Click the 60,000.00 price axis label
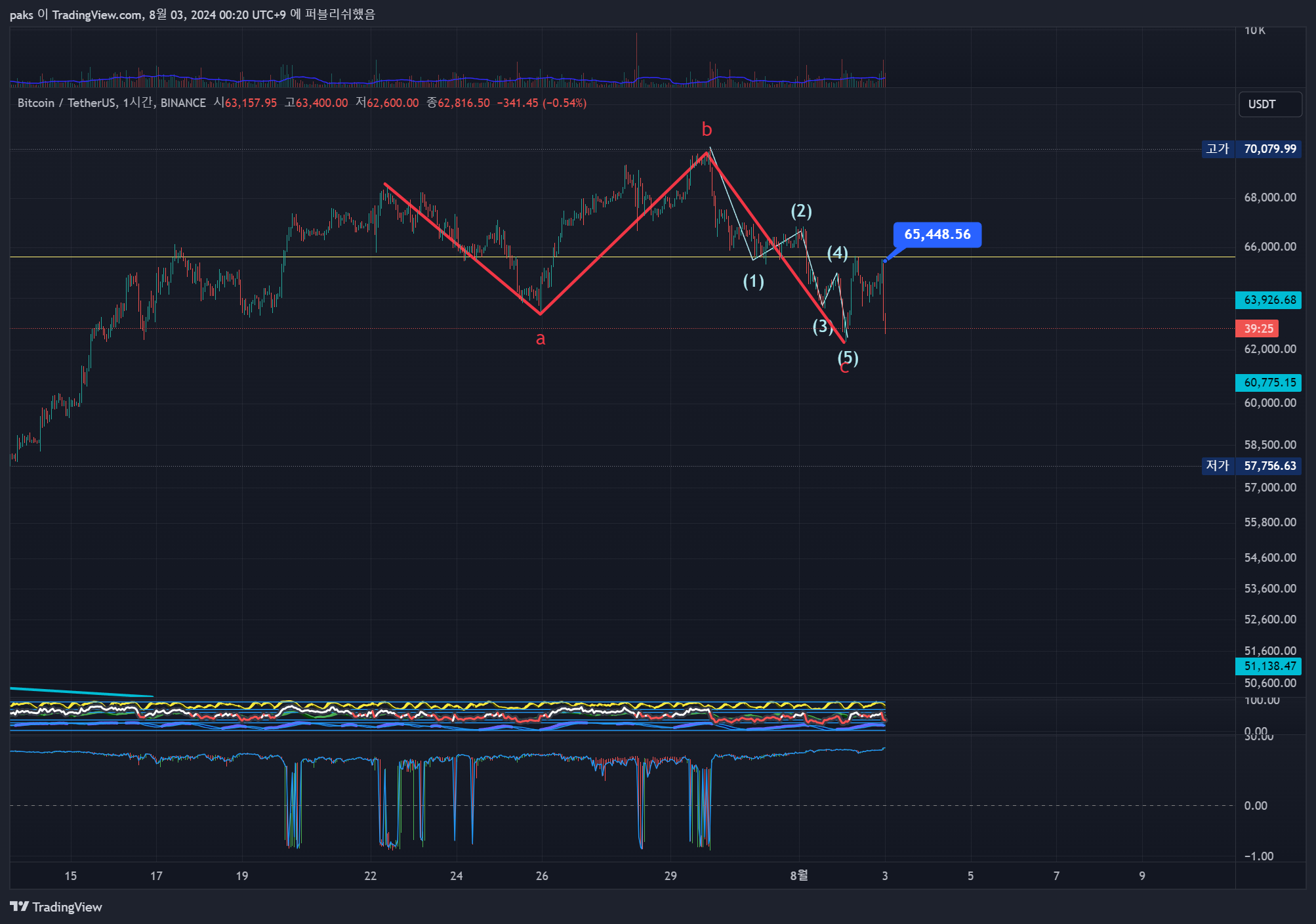 coord(1270,403)
